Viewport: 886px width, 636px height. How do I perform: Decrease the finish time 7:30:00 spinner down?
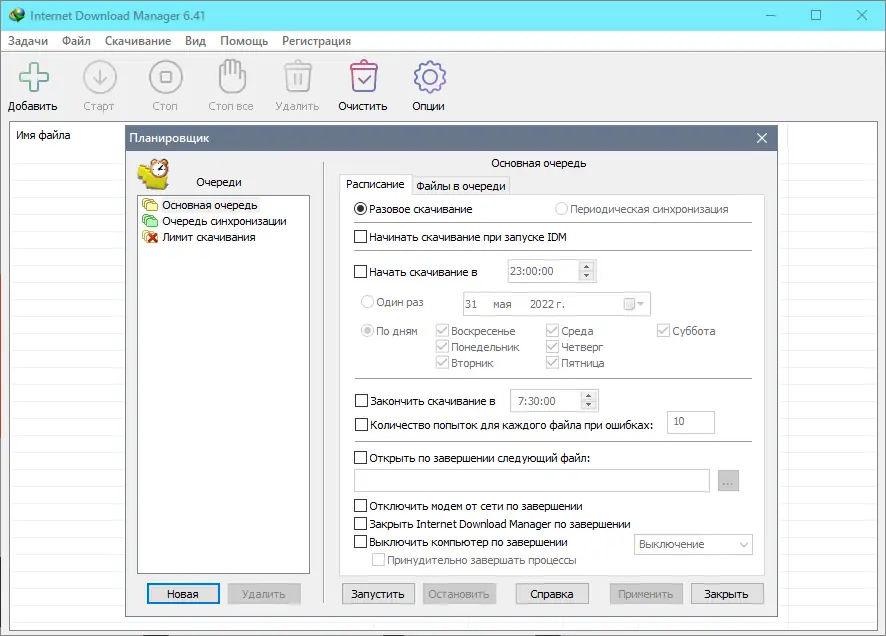(589, 405)
